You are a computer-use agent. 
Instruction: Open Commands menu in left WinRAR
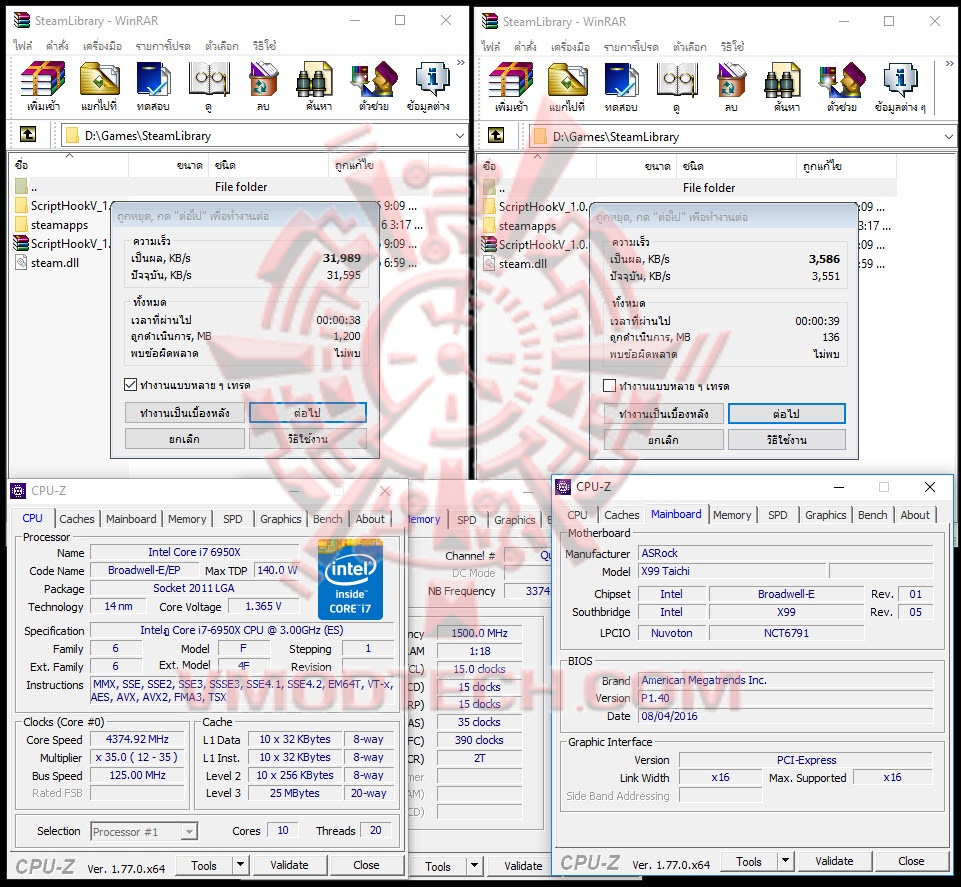57,45
